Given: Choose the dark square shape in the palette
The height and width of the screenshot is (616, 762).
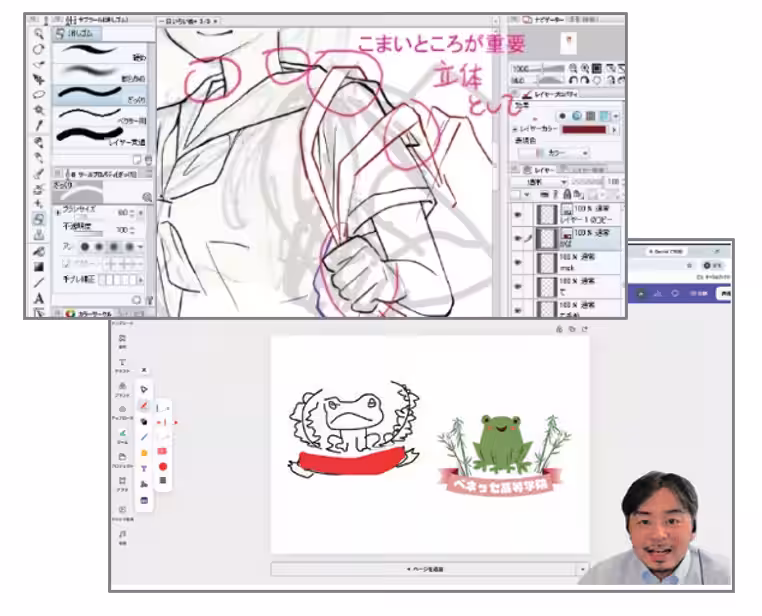Looking at the screenshot, I should pos(163,480).
